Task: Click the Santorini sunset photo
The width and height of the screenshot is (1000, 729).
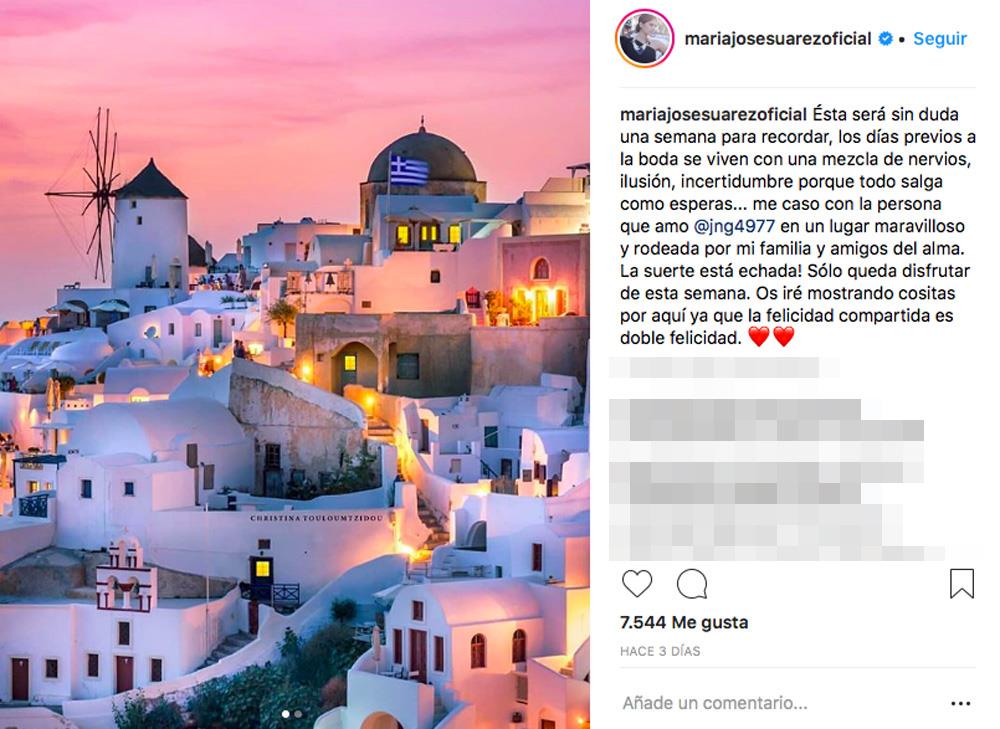Action: coord(295,364)
